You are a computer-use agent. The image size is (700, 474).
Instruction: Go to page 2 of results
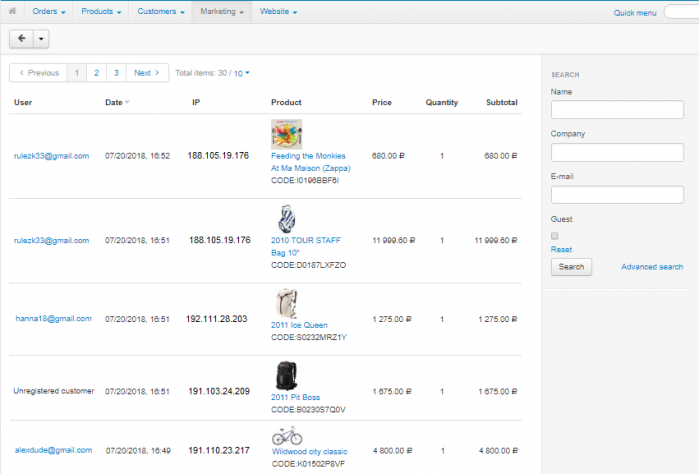click(96, 73)
